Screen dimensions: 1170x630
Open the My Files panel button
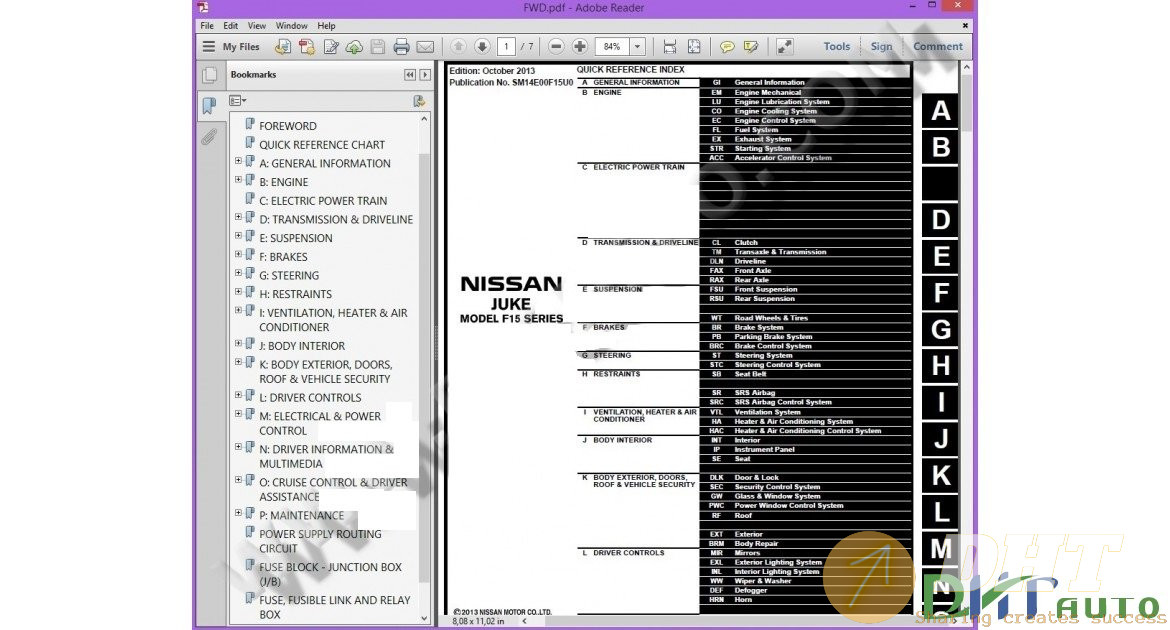point(231,46)
